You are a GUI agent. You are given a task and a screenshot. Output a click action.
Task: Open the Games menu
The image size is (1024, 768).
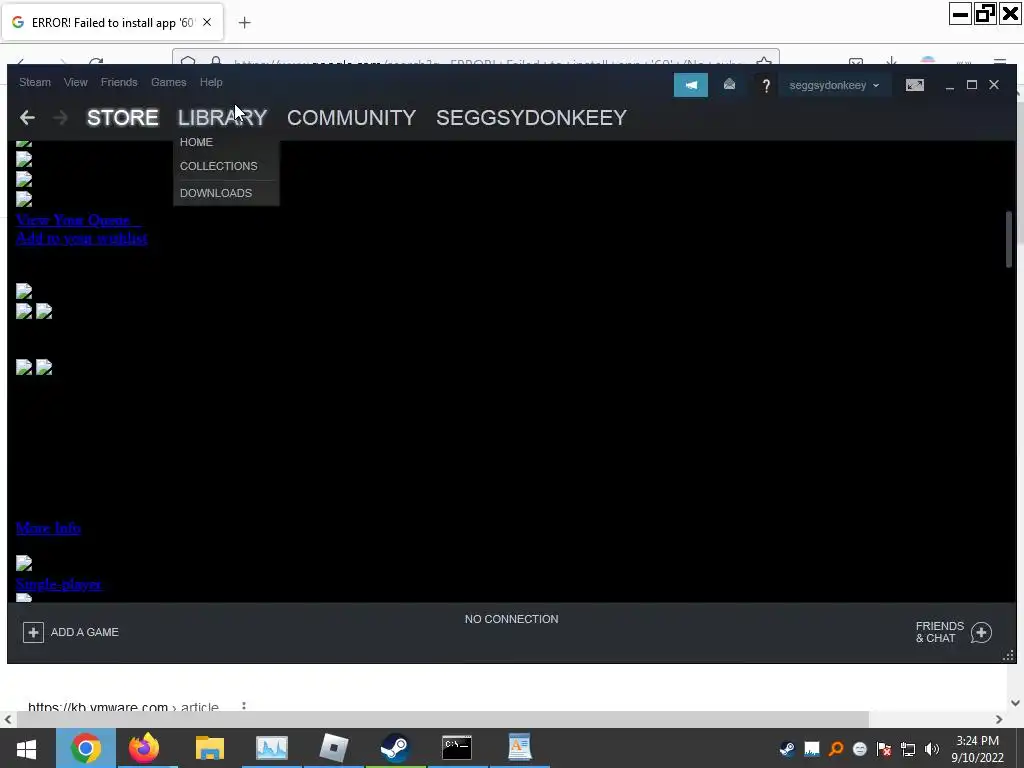point(168,82)
